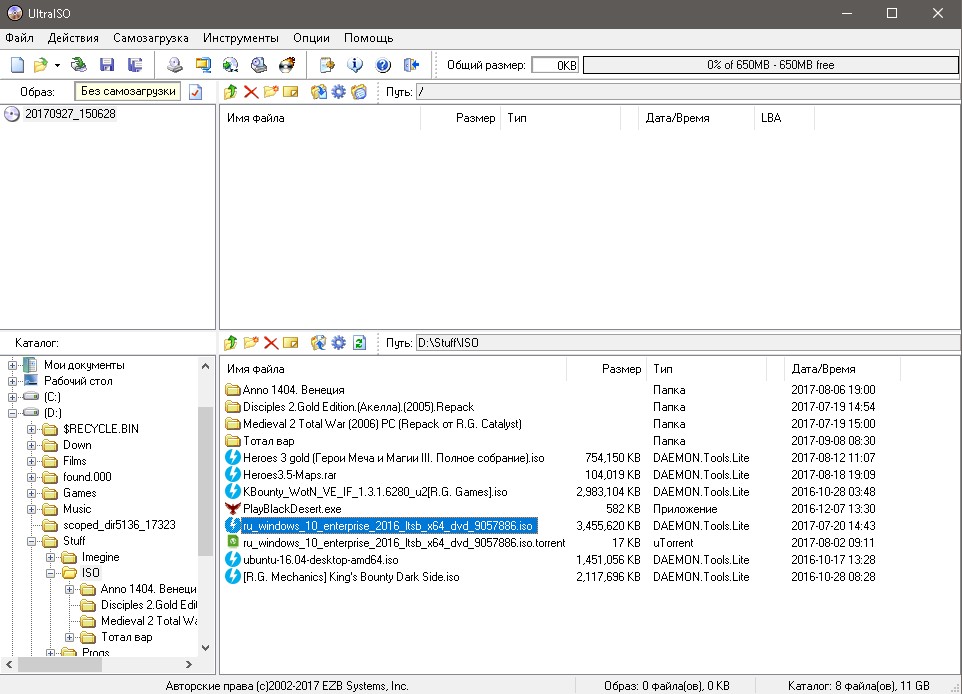Select the Music folder in catalog tree

pos(77,509)
